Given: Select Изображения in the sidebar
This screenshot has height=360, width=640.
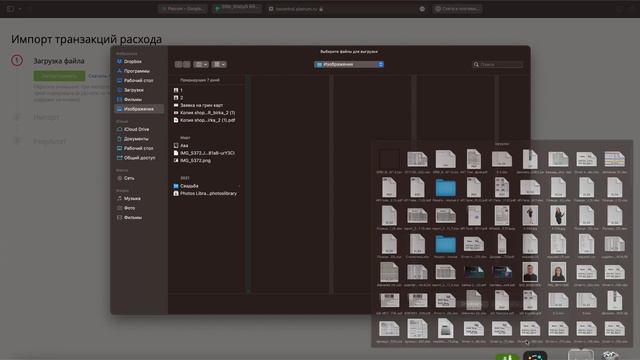Looking at the screenshot, I should coord(139,109).
